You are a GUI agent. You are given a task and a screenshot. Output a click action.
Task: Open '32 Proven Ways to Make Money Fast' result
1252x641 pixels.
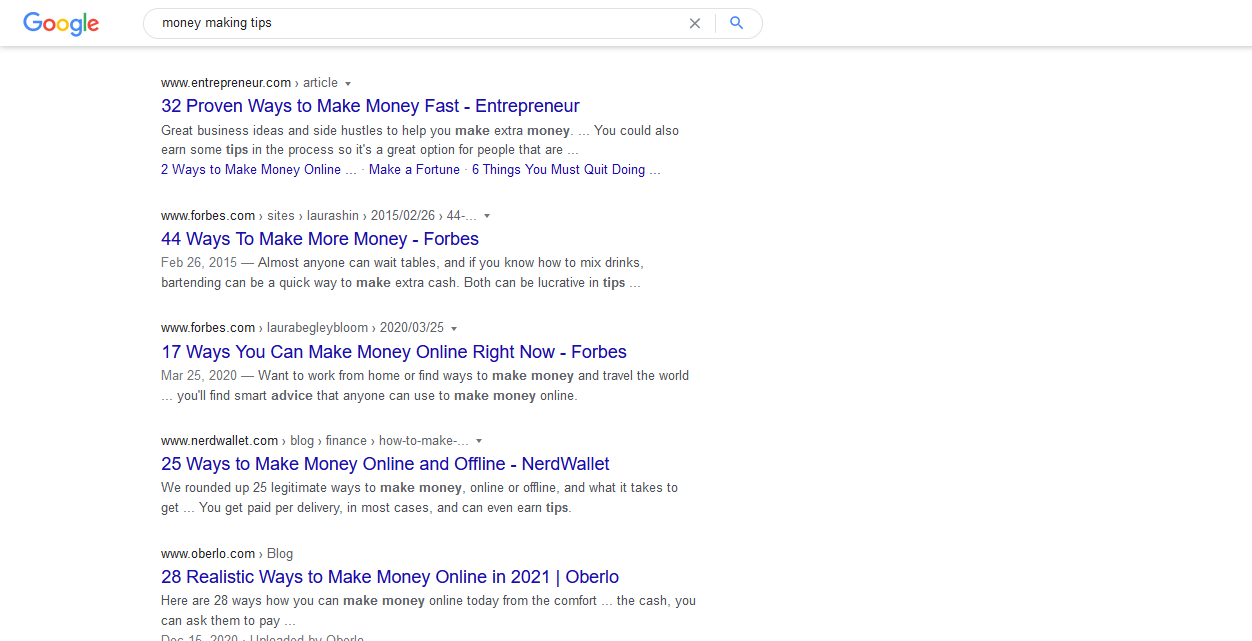(x=370, y=106)
